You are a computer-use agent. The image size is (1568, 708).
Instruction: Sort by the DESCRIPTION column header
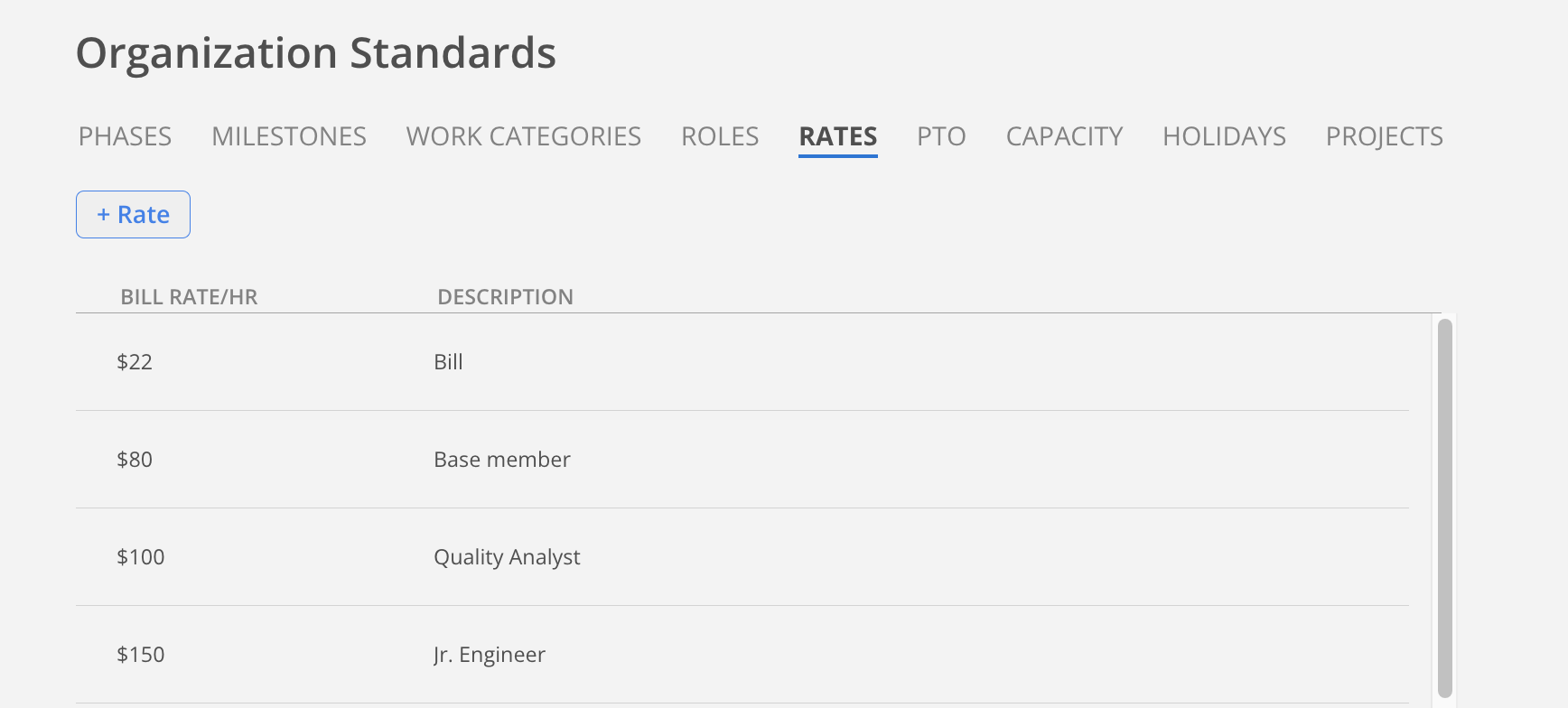tap(506, 296)
